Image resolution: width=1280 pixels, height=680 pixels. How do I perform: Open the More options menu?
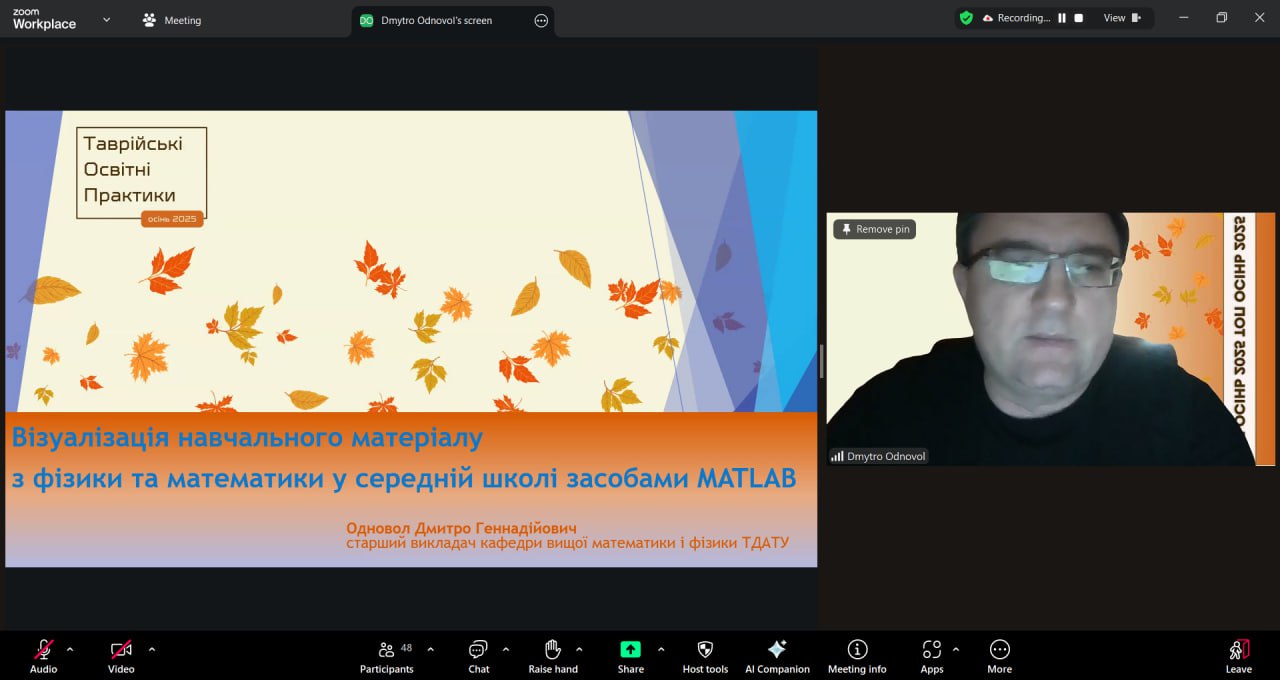999,656
